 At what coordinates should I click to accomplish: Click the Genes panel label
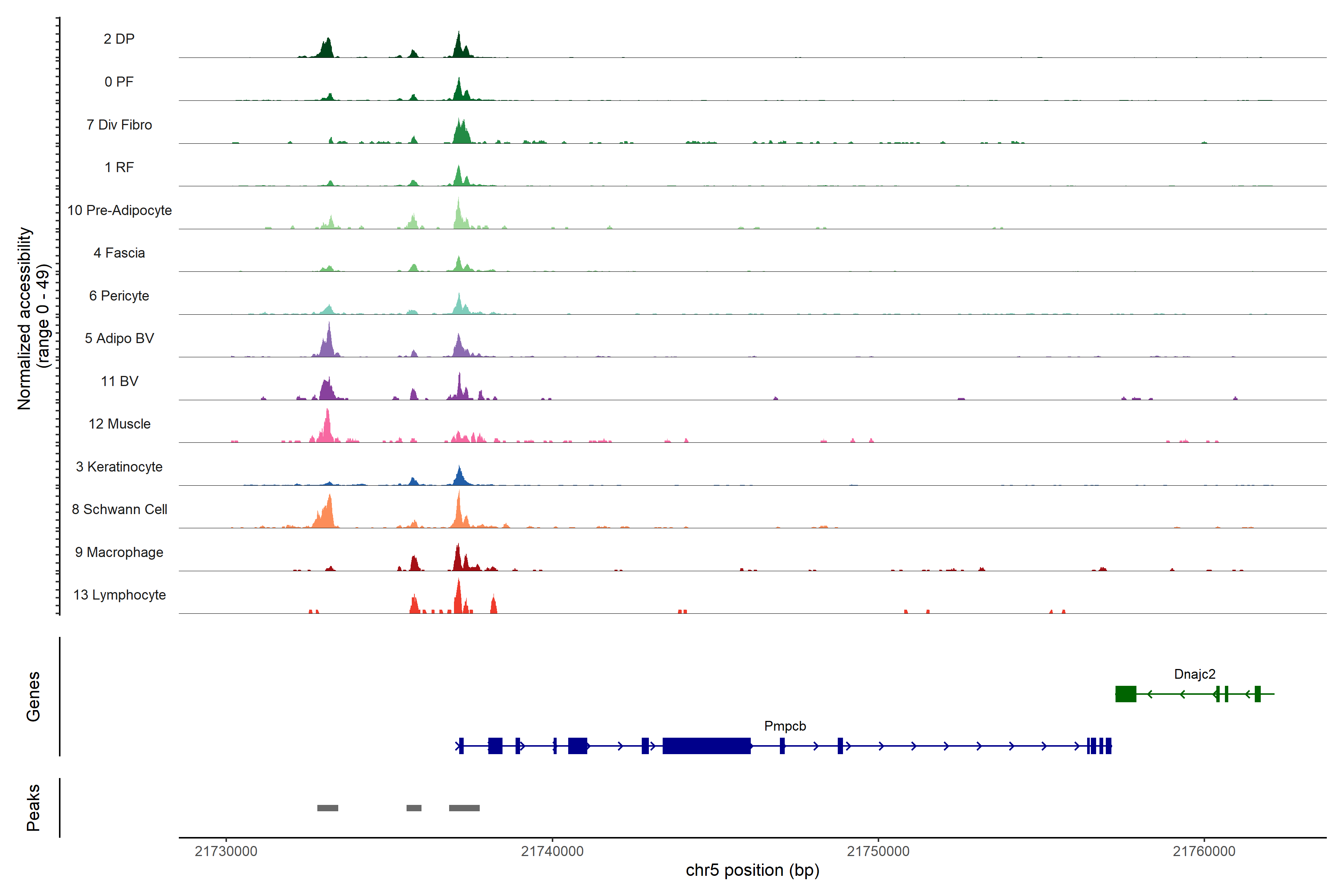coord(33,696)
